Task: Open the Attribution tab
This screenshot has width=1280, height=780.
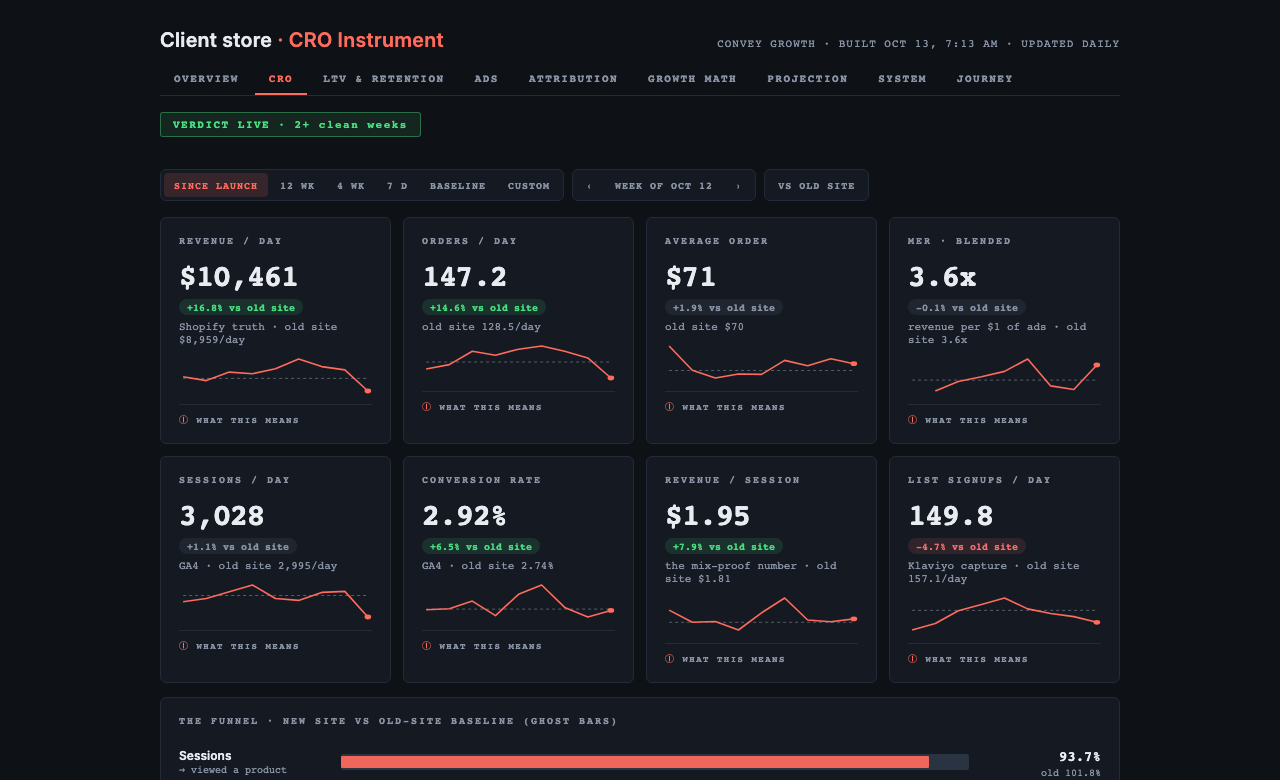Action: pos(573,79)
